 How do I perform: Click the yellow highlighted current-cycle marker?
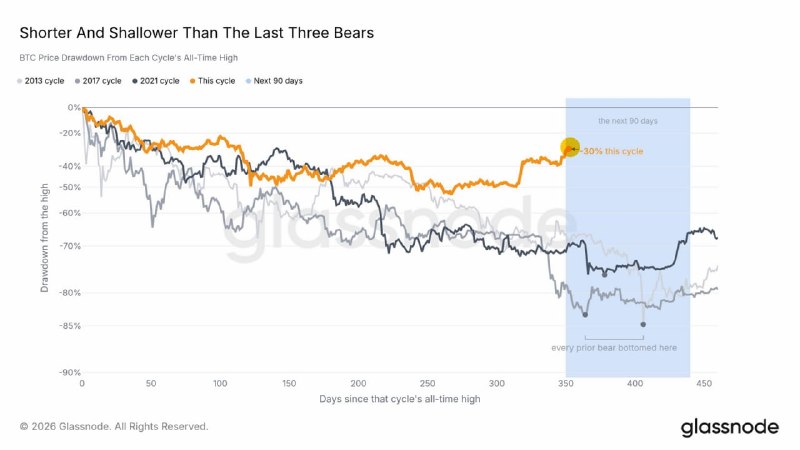pos(570,147)
